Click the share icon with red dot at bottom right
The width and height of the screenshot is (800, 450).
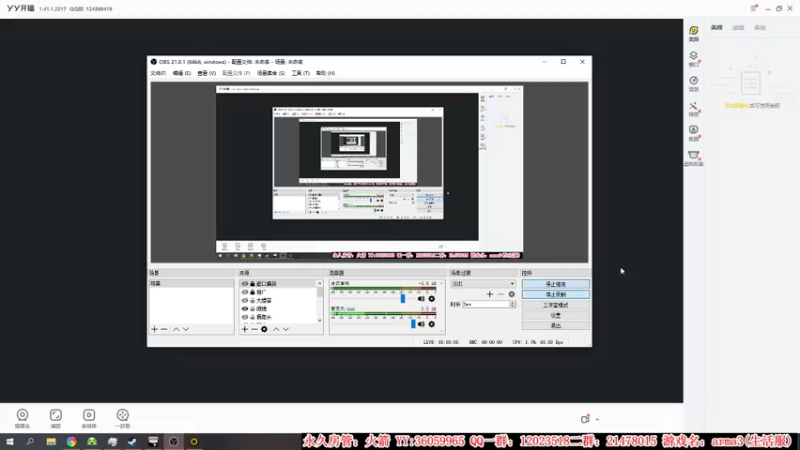coord(585,419)
